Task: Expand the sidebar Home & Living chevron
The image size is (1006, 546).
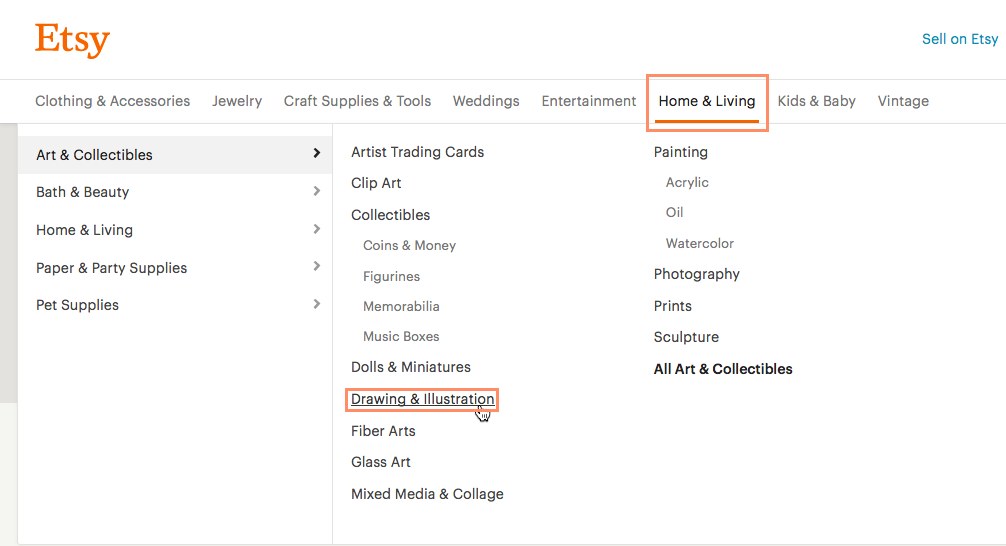Action: pos(316,230)
